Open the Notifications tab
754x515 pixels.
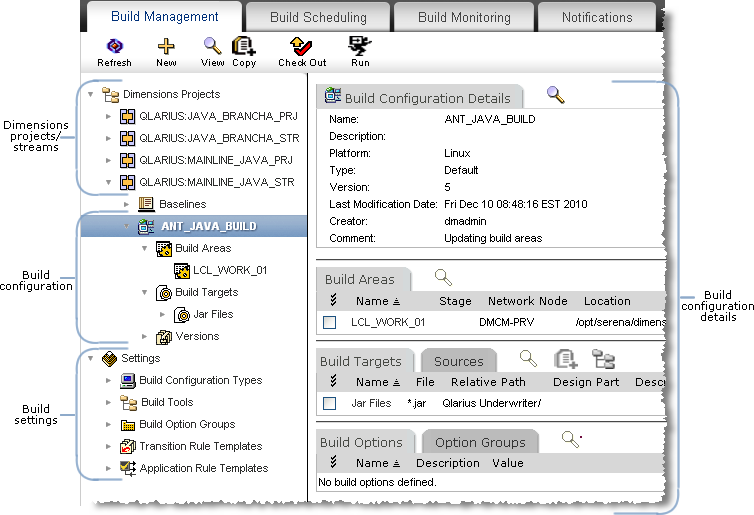[x=596, y=17]
